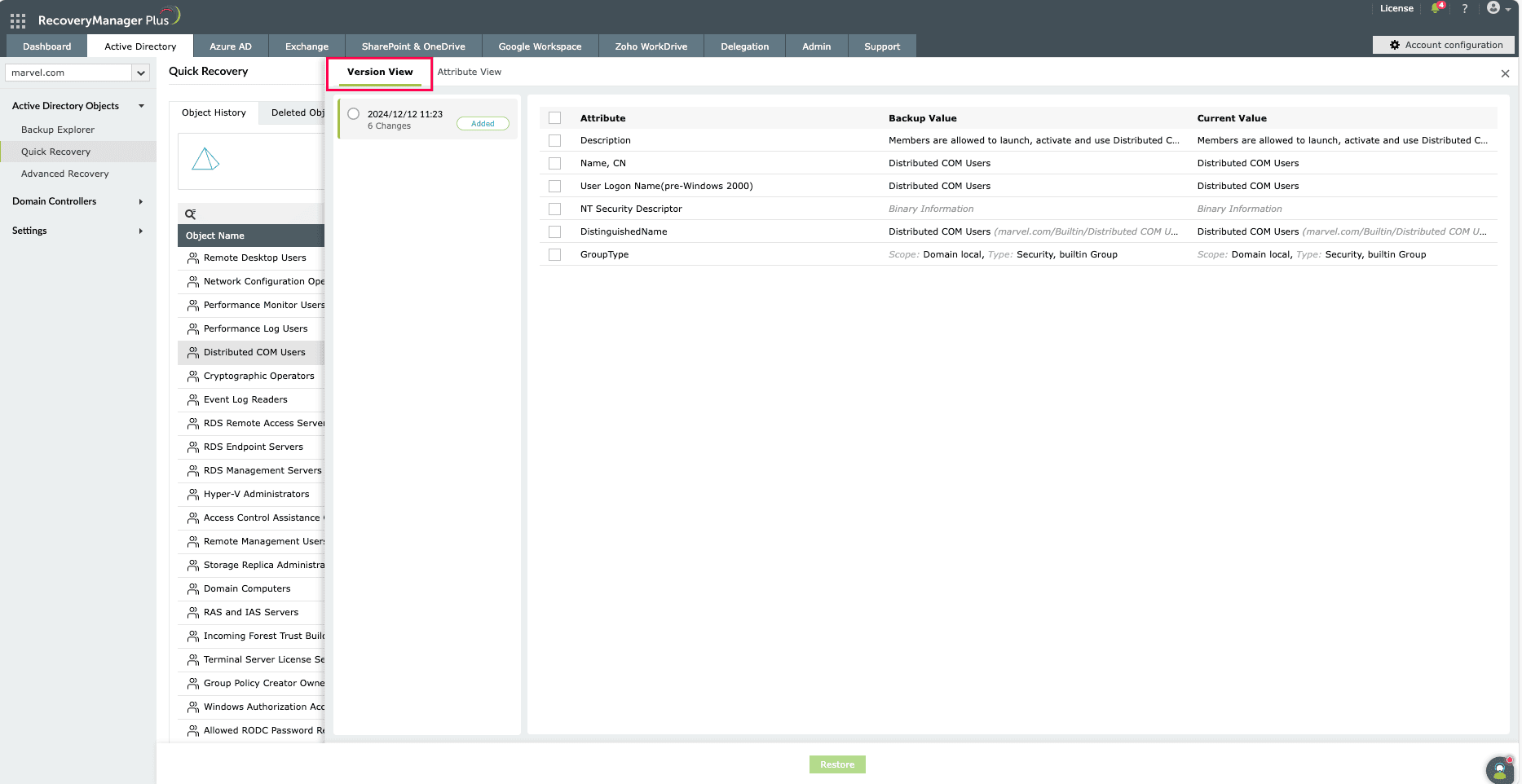This screenshot has height=784, width=1522.
Task: Click the group icon beside Distributed COM Users
Action: click(193, 353)
